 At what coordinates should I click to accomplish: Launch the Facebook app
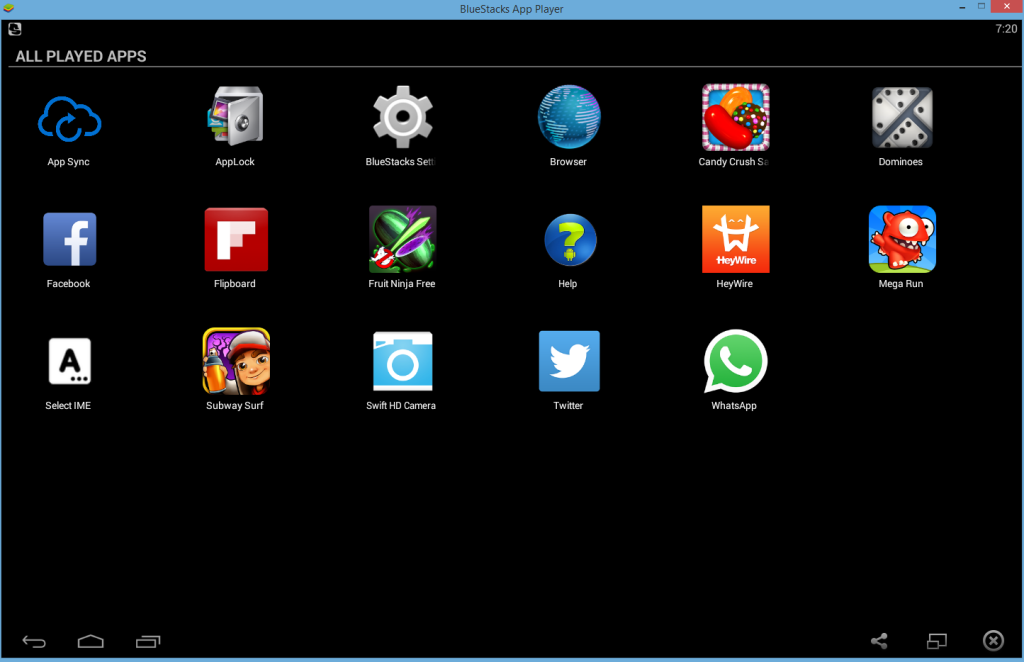click(x=69, y=239)
